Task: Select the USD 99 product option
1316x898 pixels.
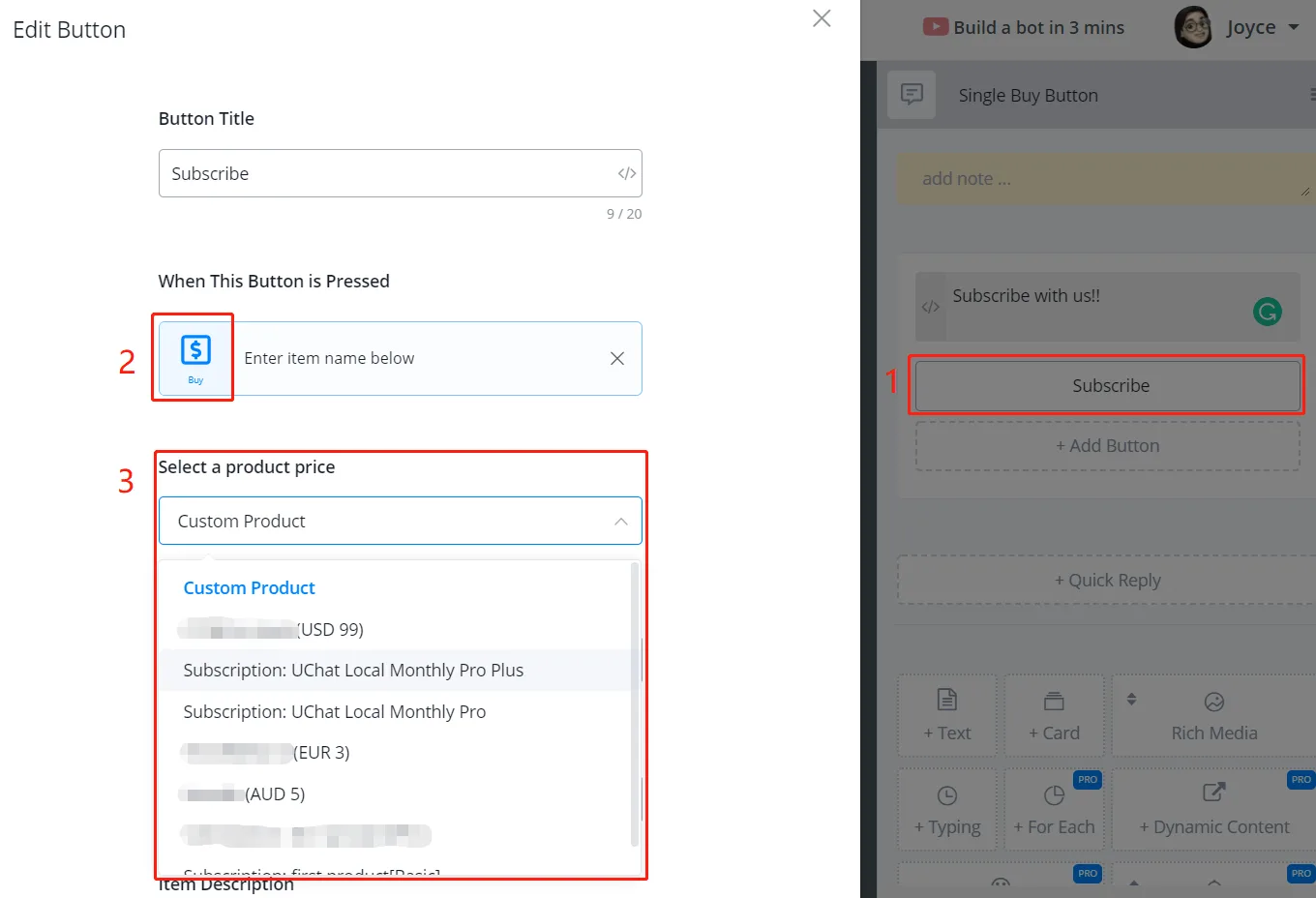Action: pyautogui.click(x=396, y=629)
